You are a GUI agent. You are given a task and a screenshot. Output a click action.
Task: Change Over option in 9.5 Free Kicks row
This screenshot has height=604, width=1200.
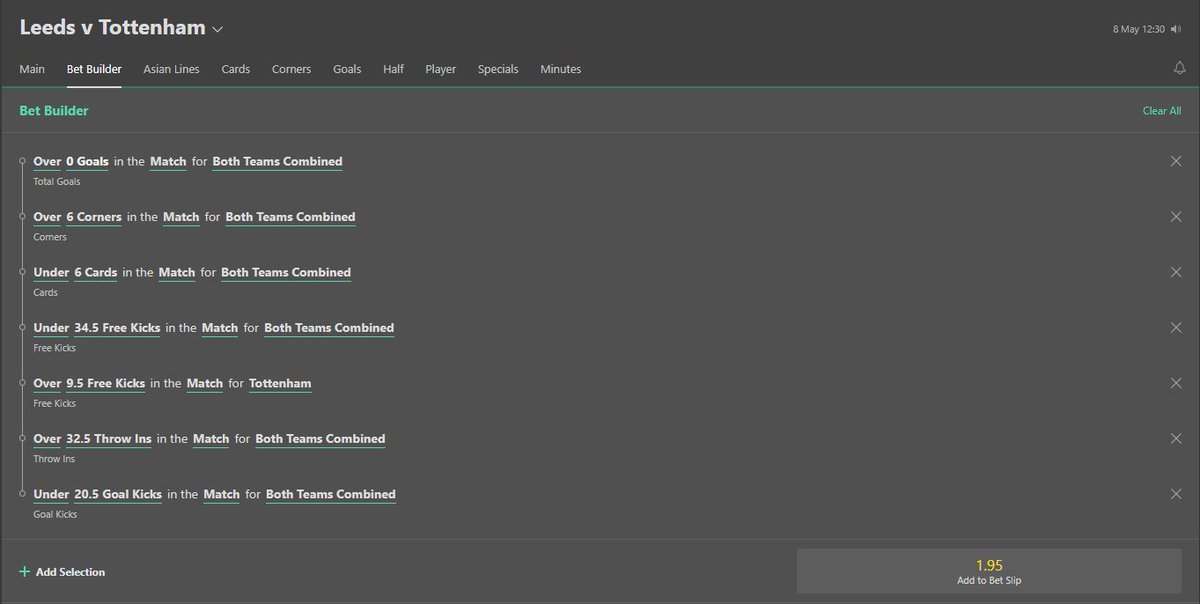47,383
